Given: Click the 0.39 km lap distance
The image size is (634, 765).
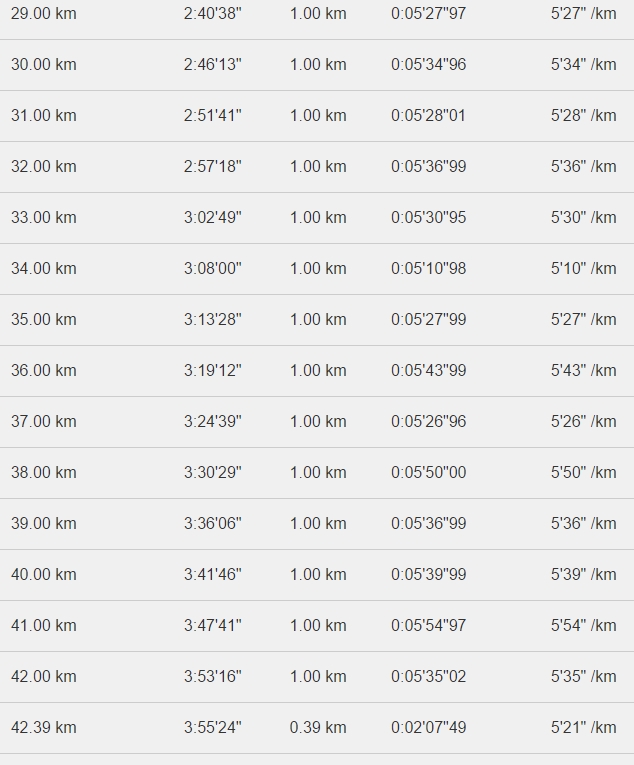Looking at the screenshot, I should point(318,727).
